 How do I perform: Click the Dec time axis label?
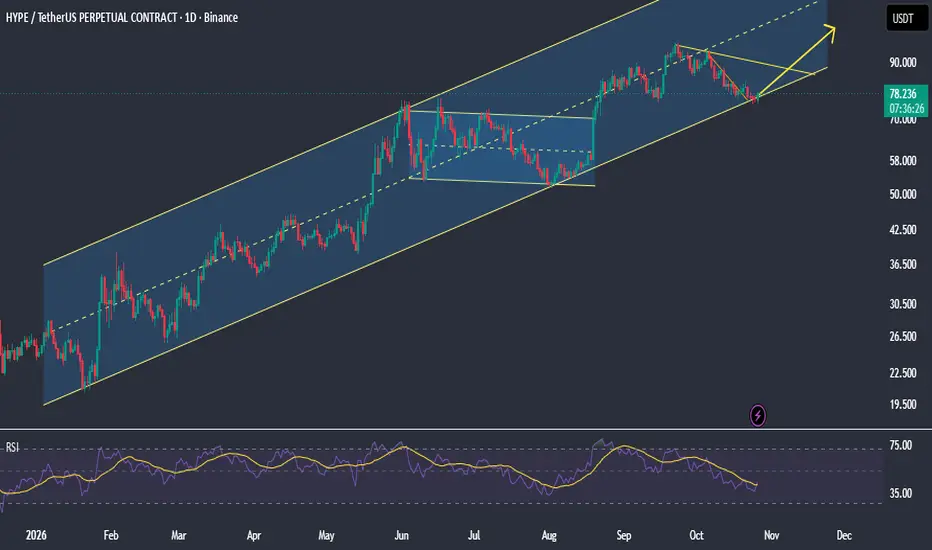point(844,535)
